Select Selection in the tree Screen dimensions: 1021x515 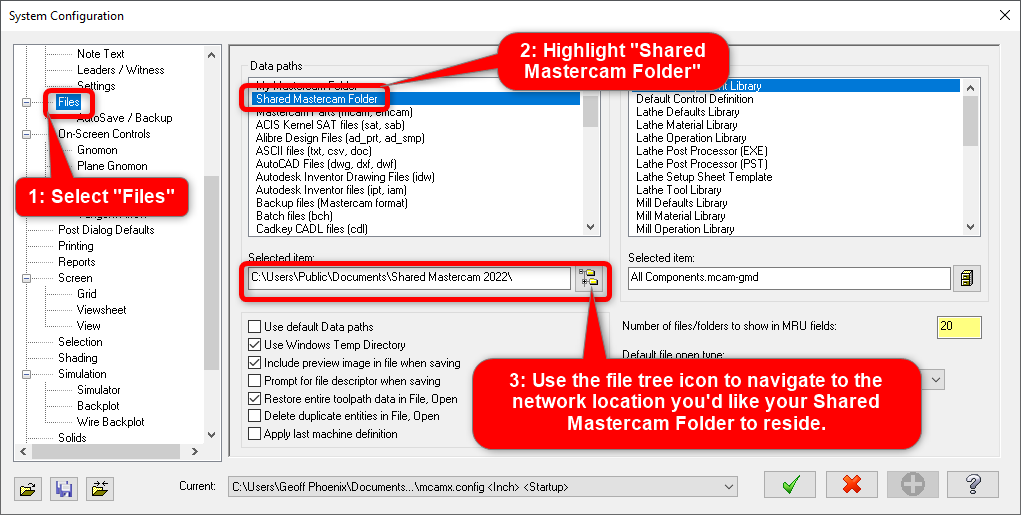[x=80, y=342]
